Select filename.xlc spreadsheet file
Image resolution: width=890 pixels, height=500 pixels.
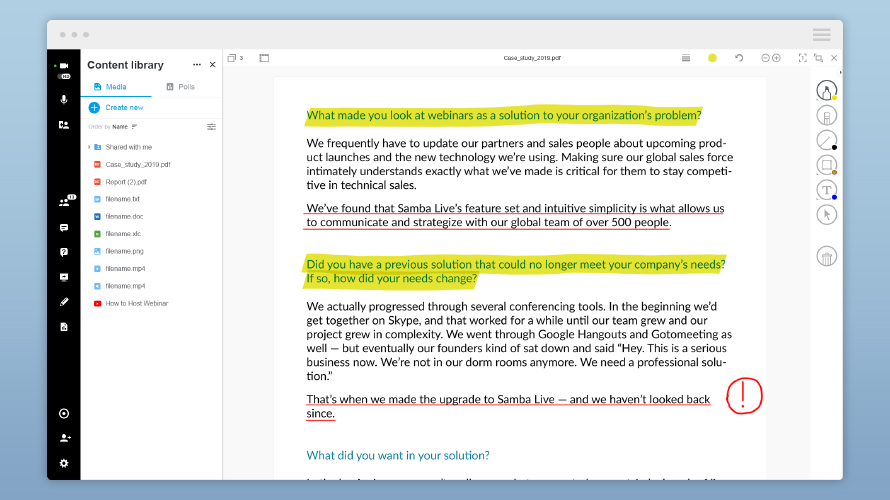point(117,234)
